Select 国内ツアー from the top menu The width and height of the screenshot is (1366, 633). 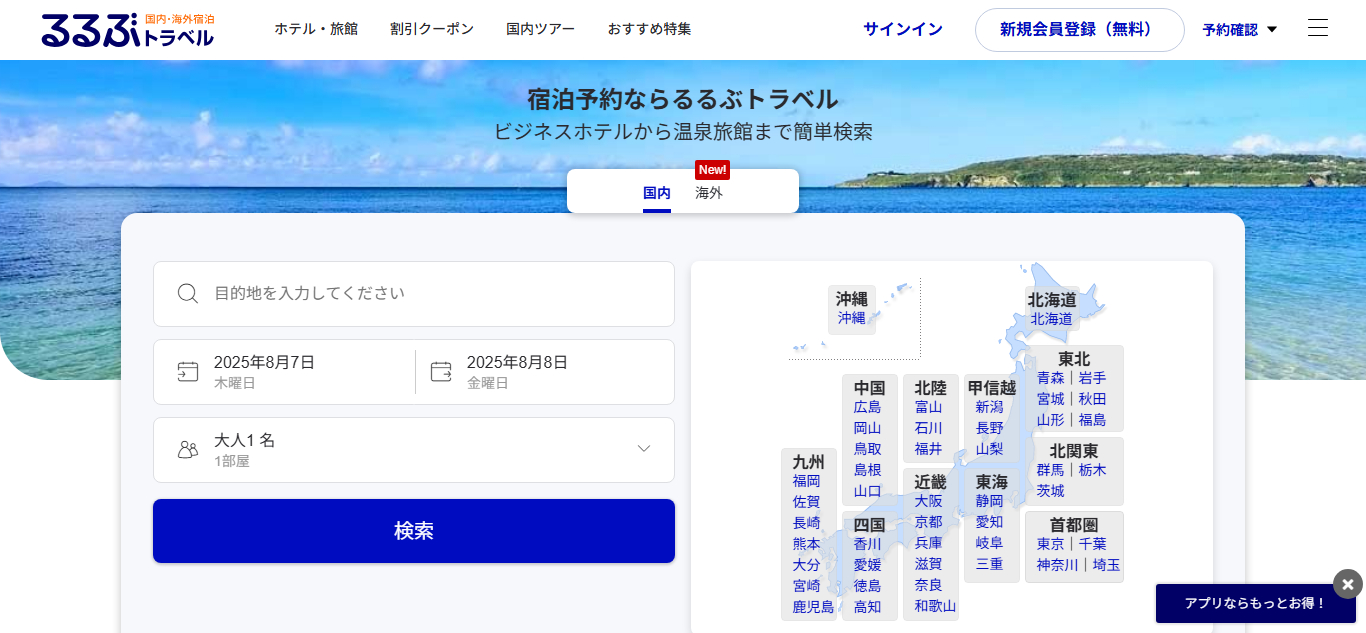click(539, 29)
